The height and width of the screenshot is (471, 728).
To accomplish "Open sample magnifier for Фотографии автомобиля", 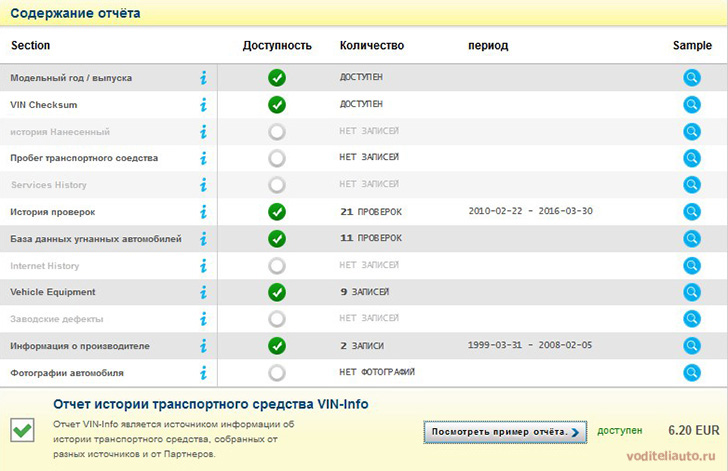I will [691, 373].
